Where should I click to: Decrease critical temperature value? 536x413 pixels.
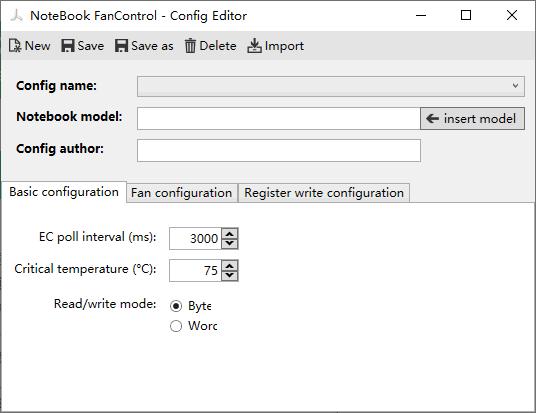230,275
